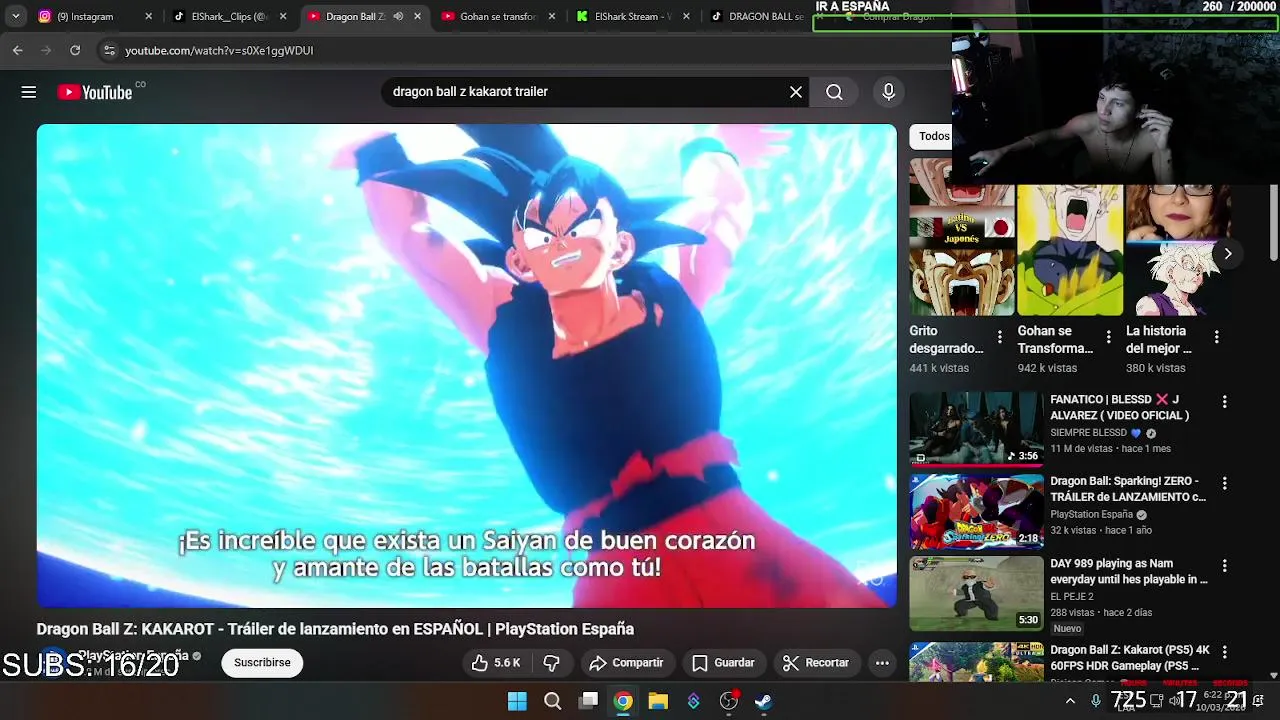Open the EL PEJE 2 channel link
Screen dimensions: 1280x720
(1072, 597)
